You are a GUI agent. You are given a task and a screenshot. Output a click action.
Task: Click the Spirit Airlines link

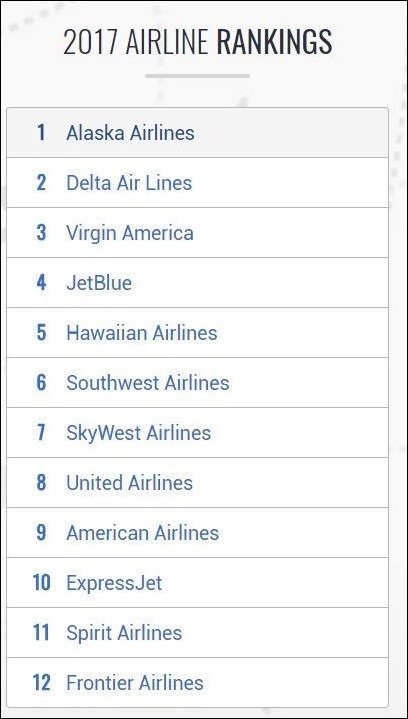124,633
